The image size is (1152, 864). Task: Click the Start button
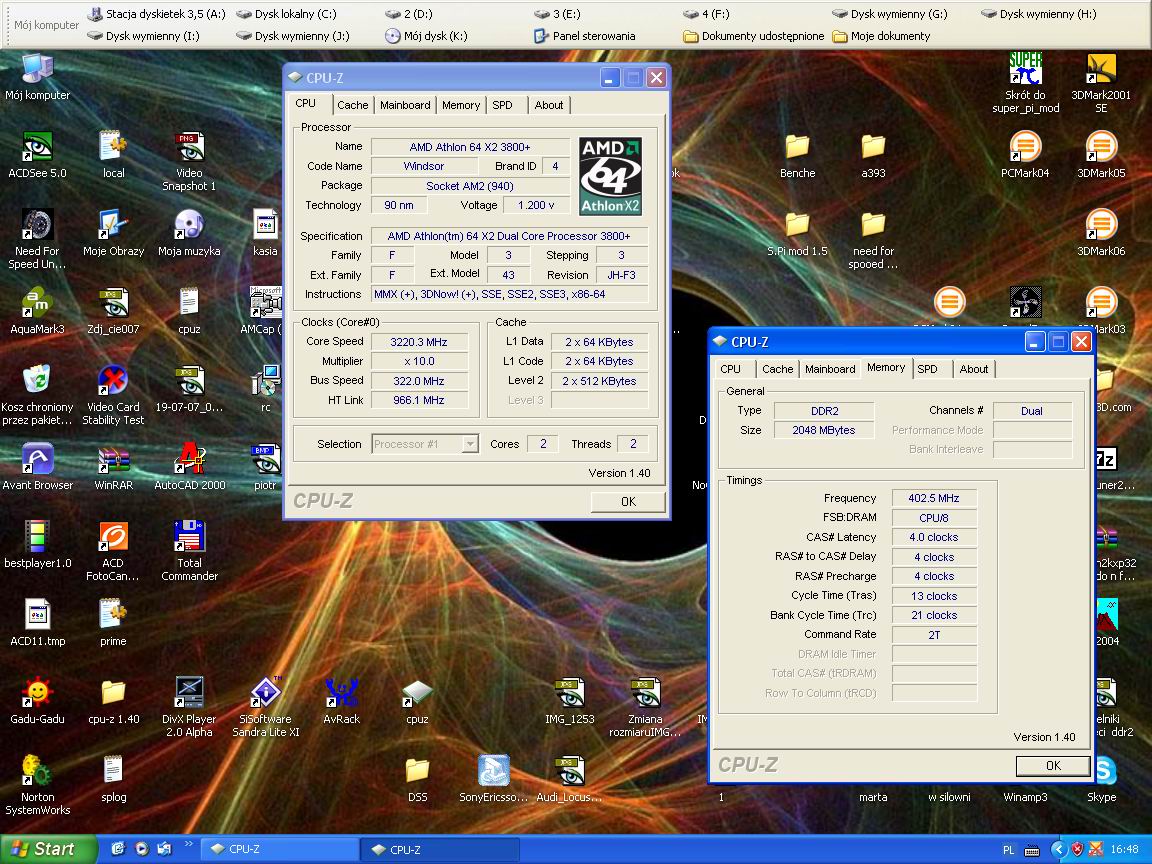[x=47, y=849]
